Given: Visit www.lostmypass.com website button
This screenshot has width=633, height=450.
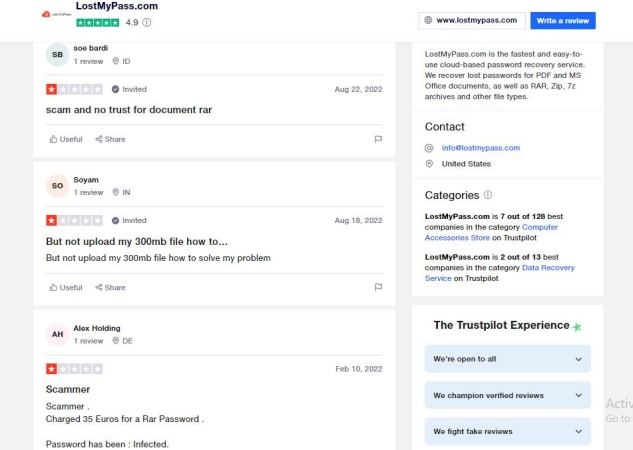Looking at the screenshot, I should pyautogui.click(x=472, y=21).
